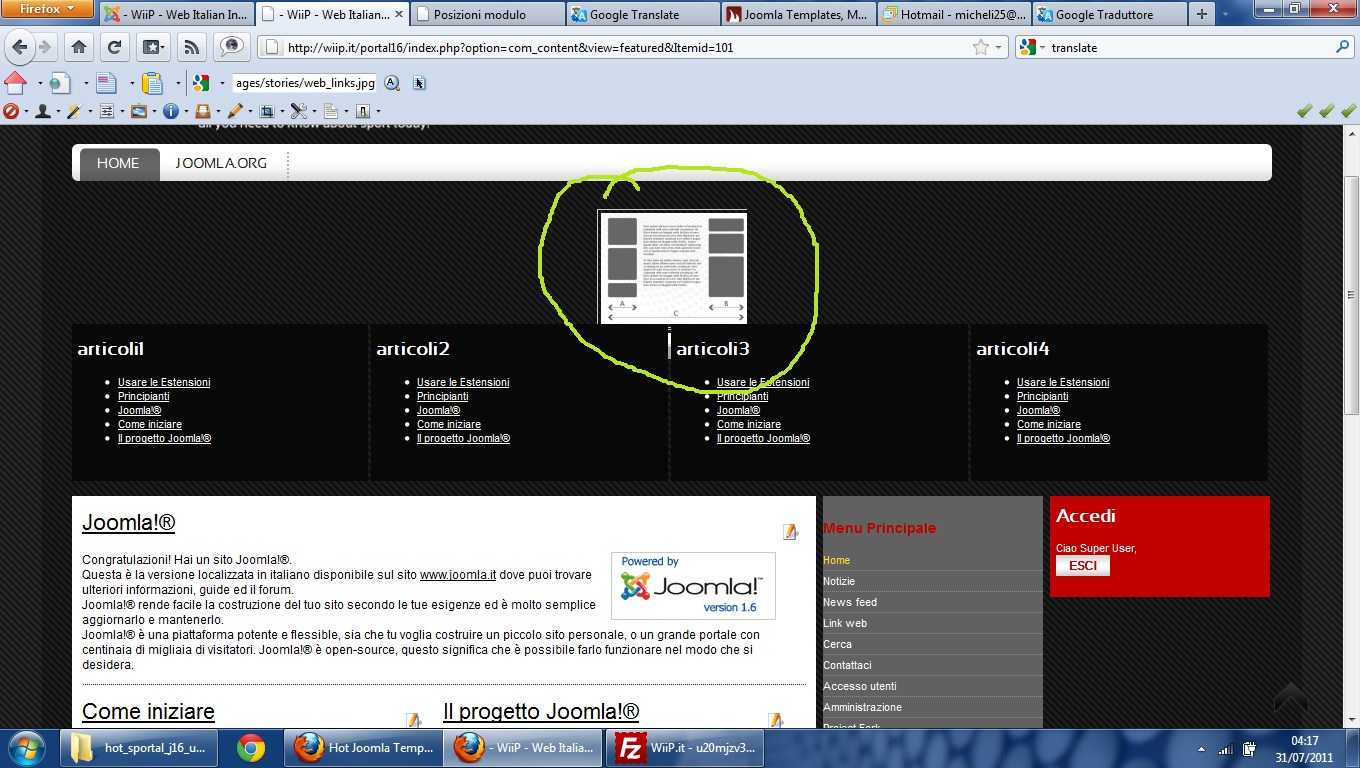Viewport: 1360px width, 768px height.
Task: Open the Web Developer Resize crop icon
Action: click(x=266, y=111)
